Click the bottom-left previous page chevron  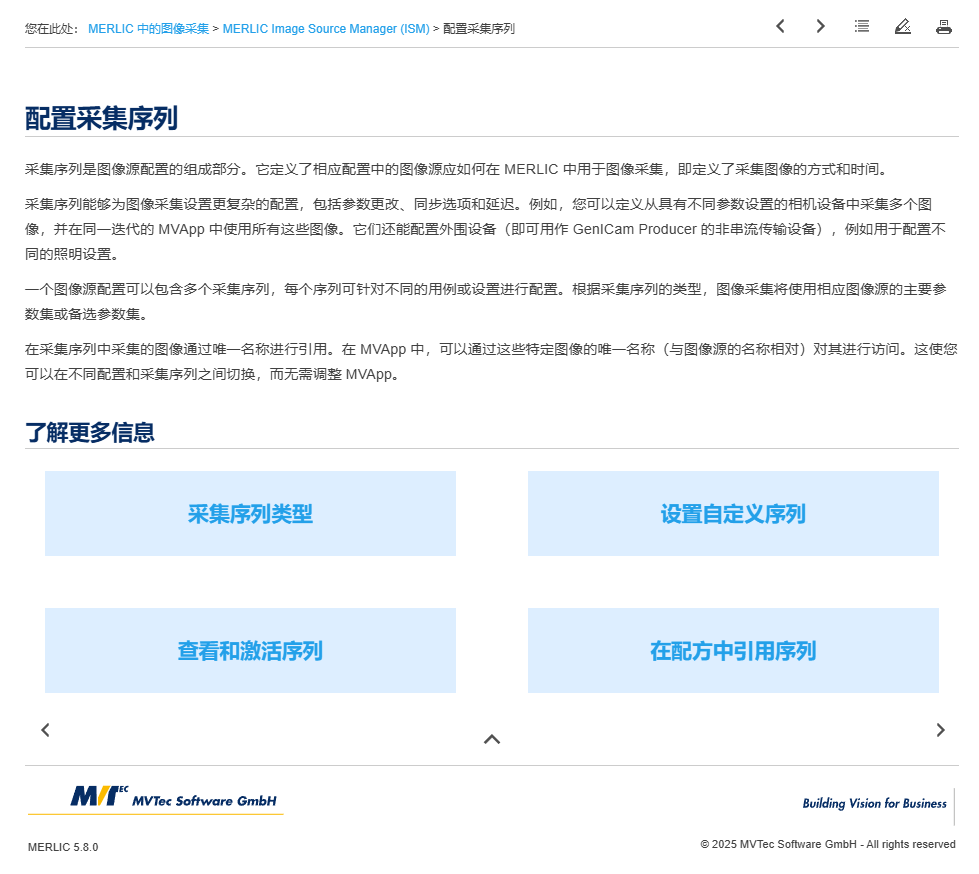point(45,730)
